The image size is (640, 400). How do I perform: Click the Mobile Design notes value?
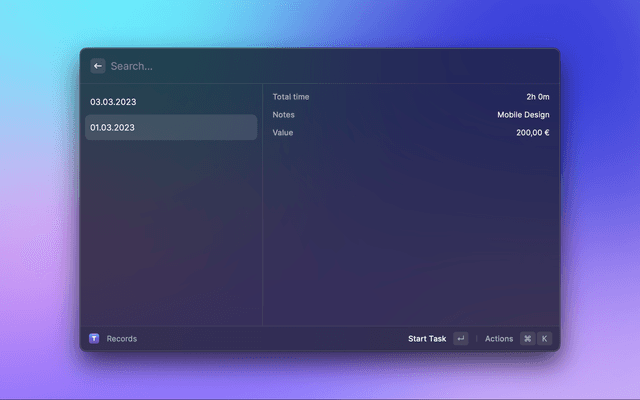(523, 115)
